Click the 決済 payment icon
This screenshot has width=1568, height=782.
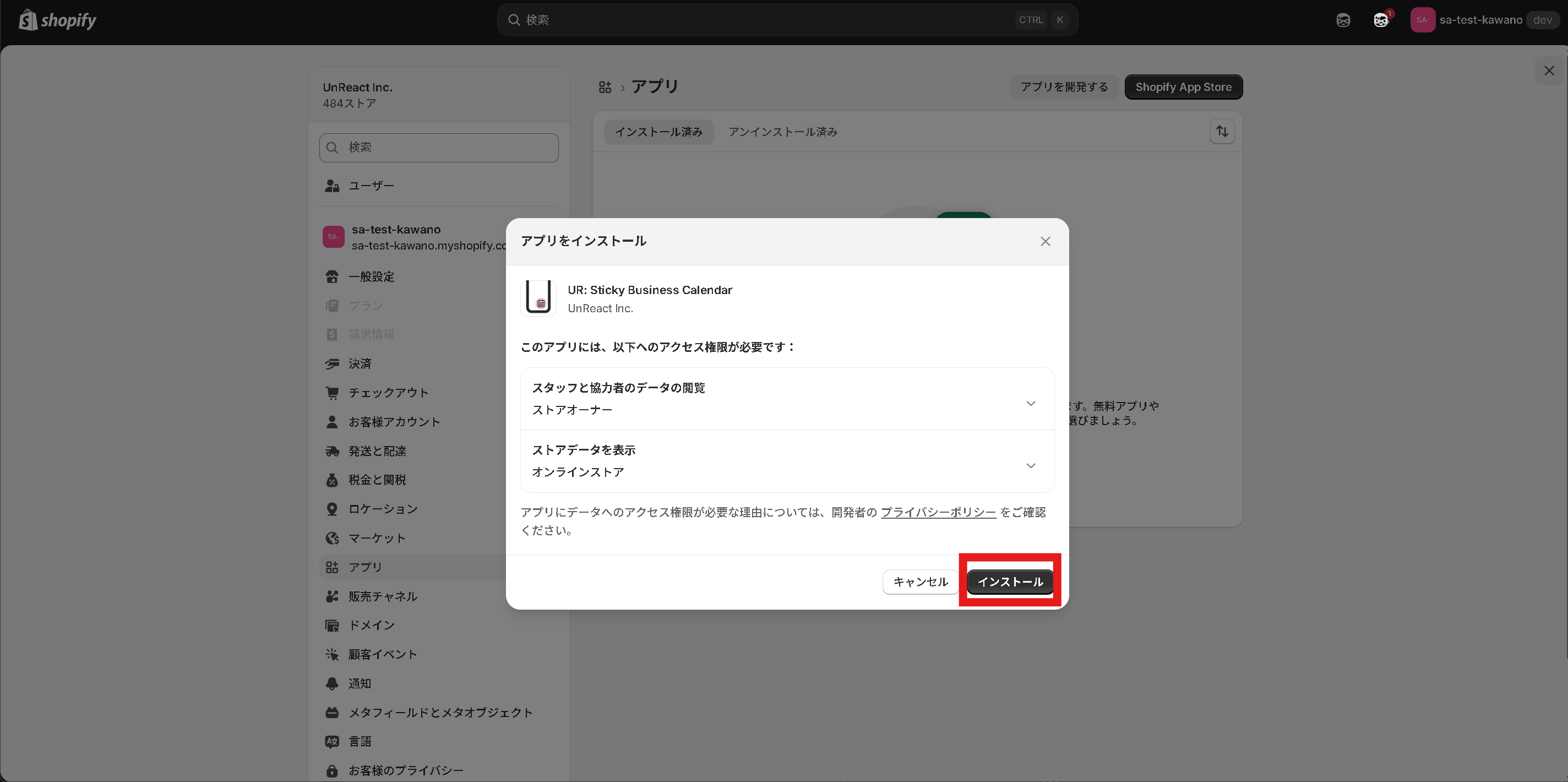pyautogui.click(x=332, y=363)
